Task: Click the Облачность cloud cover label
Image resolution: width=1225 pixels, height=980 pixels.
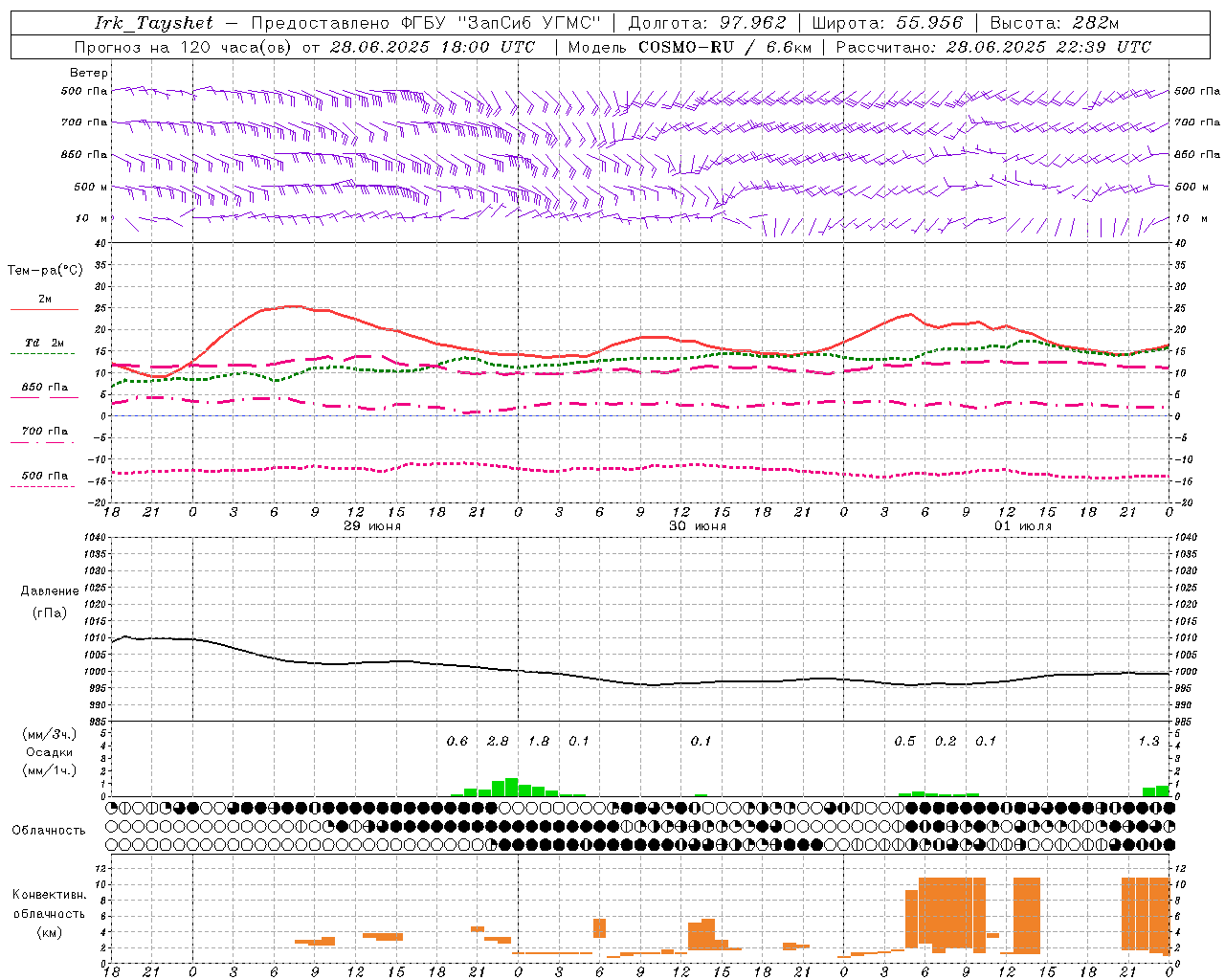Action: pos(49,831)
